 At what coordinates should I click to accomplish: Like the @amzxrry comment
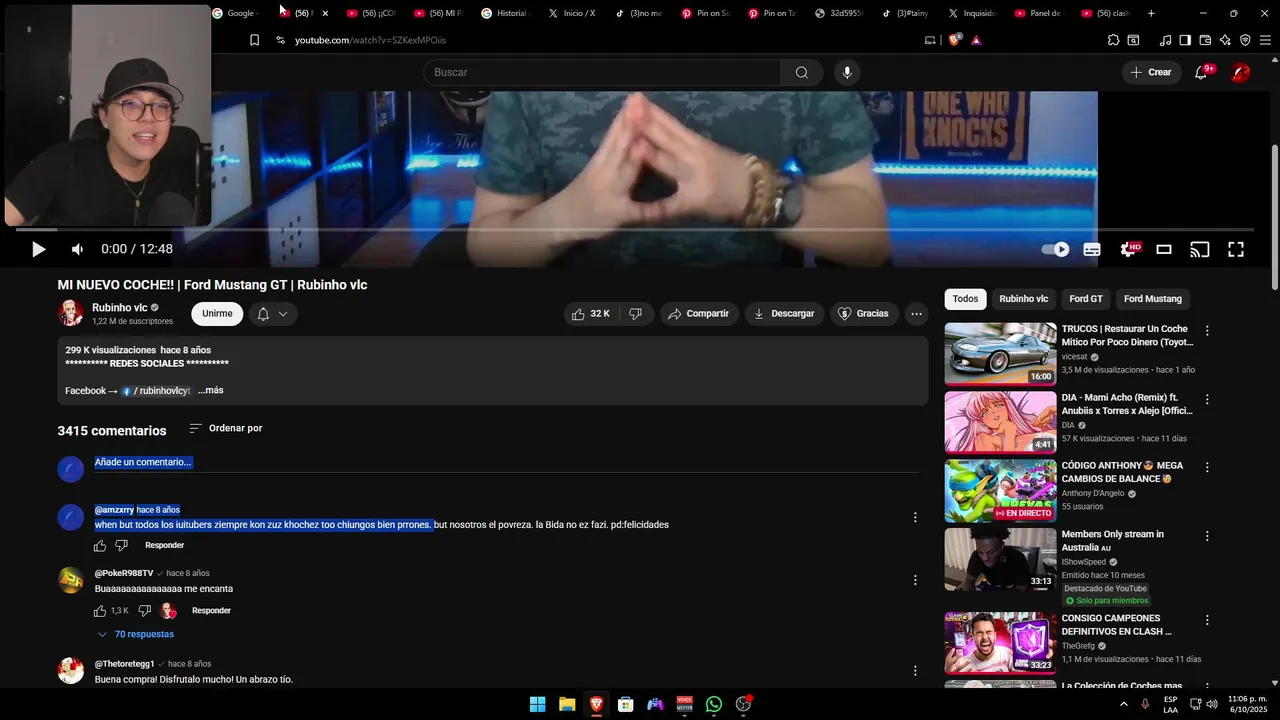[100, 546]
